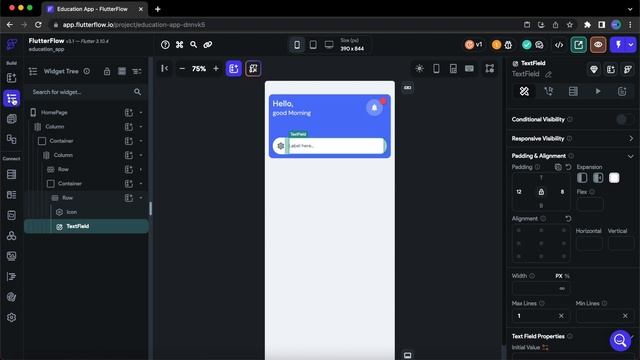Collapse Text Field Properties section

[x=631, y=336]
